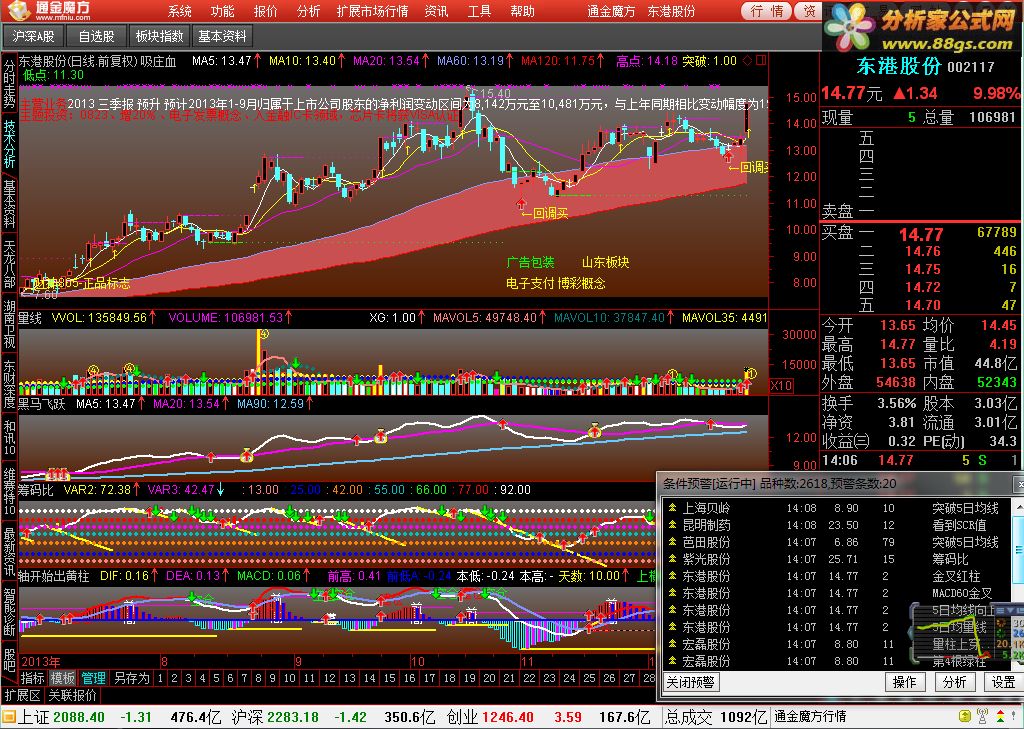The image size is (1024, 729).
Task: Select the 股吧 sidebar tab
Action: point(9,659)
